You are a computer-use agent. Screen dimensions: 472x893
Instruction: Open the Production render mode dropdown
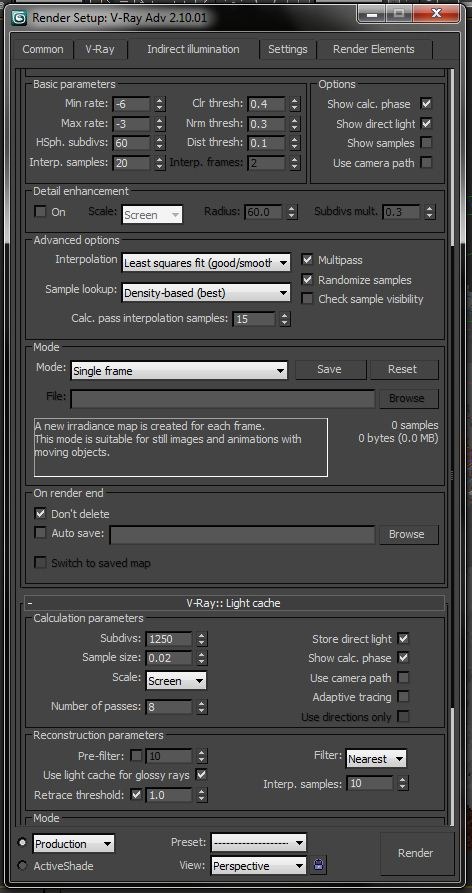[73, 843]
